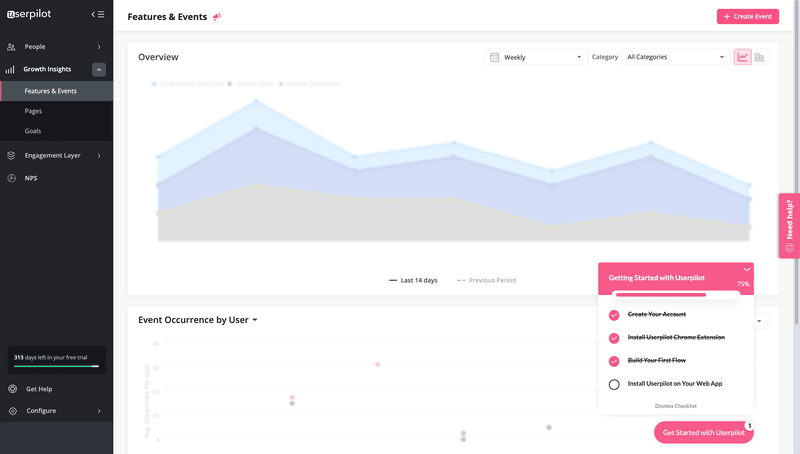The width and height of the screenshot is (800, 454).
Task: Click Get Started with Userpilot button
Action: (x=704, y=433)
